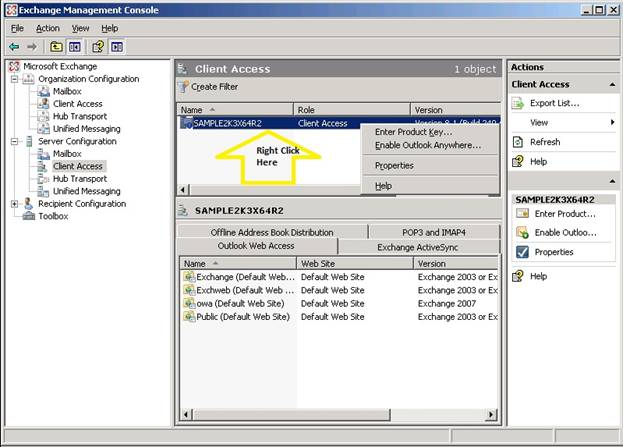
Task: Open Unified Messaging under Organization Configuration
Action: (87, 129)
